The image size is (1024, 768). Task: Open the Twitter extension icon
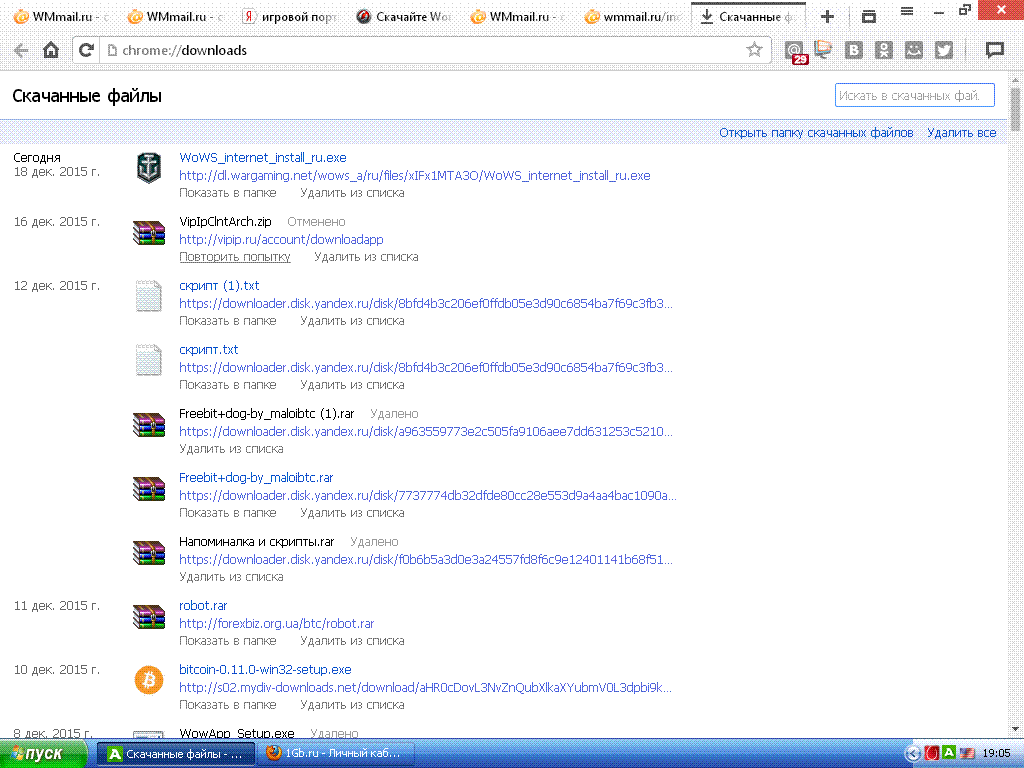[944, 50]
